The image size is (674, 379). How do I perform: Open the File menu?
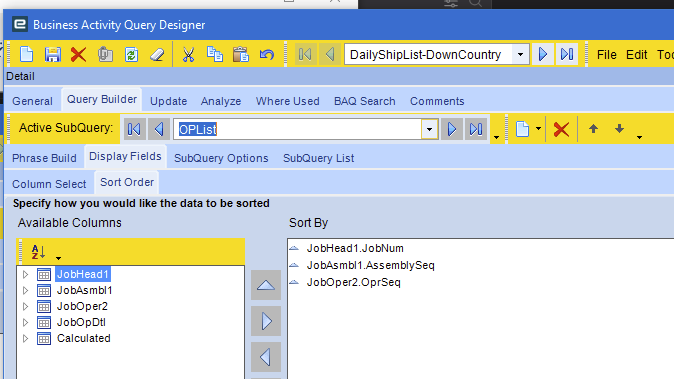(x=607, y=55)
